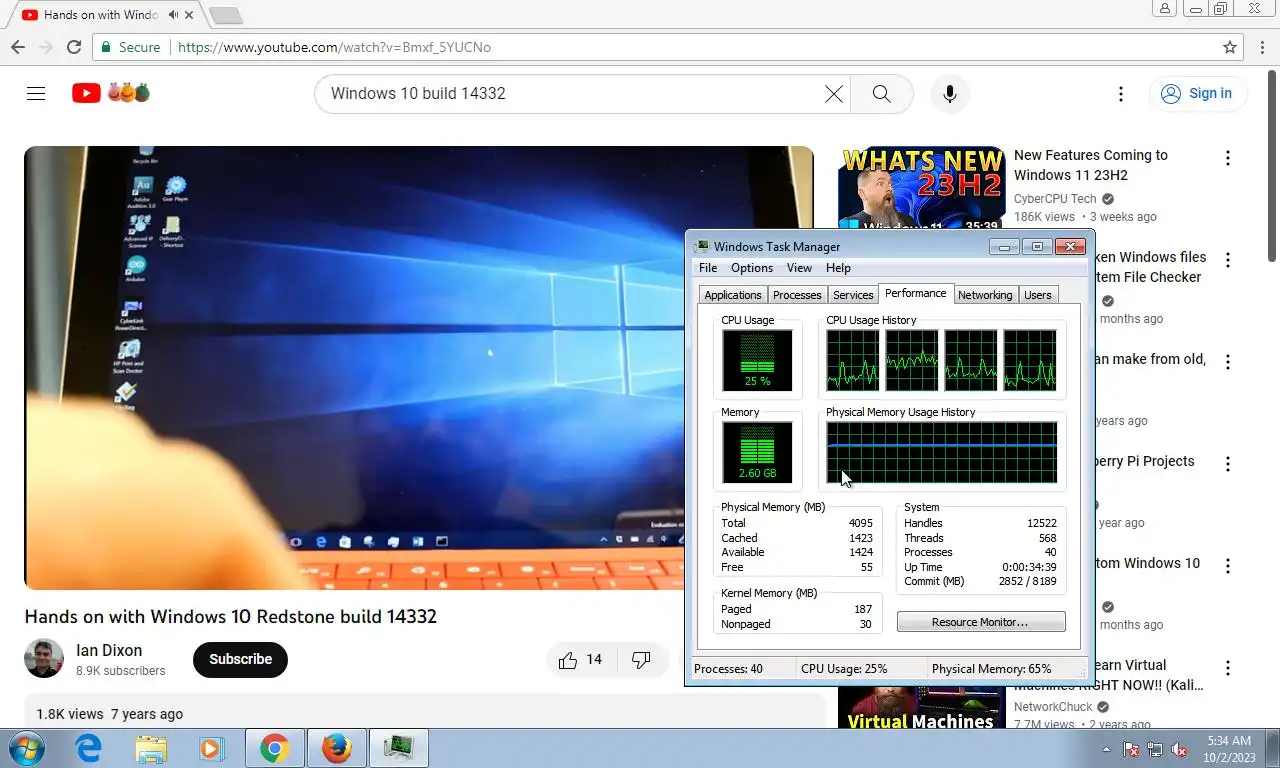Screen dimensions: 1280x768
Task: Switch to the Processes tab
Action: click(x=797, y=295)
